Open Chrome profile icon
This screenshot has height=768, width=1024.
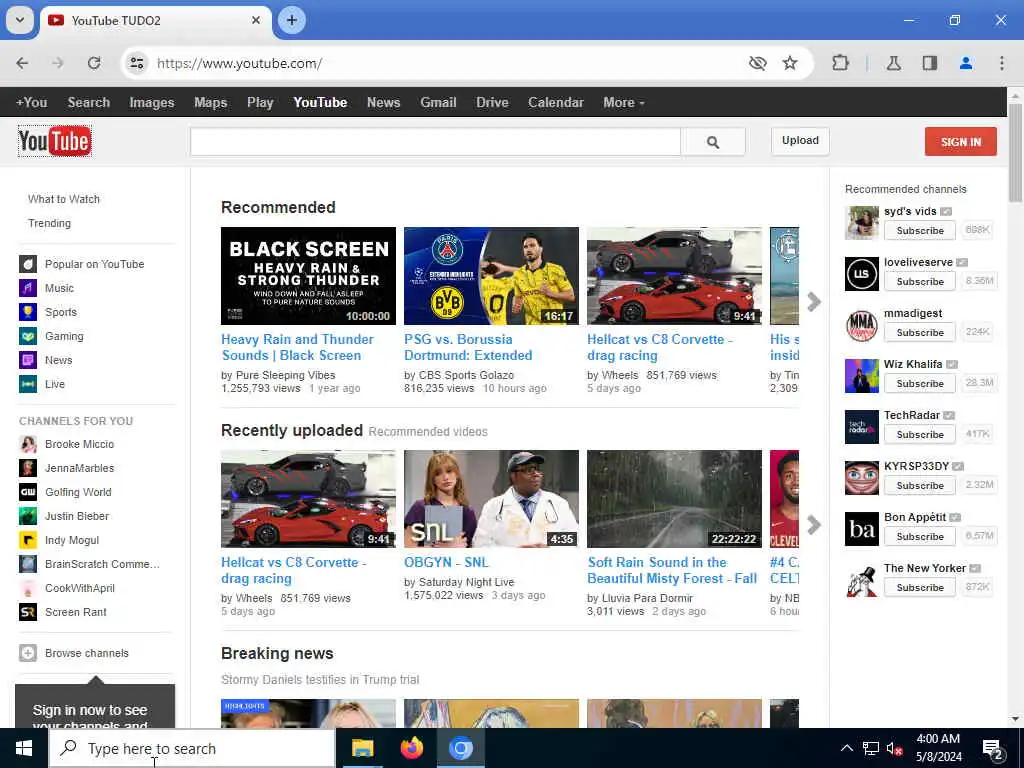tap(966, 63)
